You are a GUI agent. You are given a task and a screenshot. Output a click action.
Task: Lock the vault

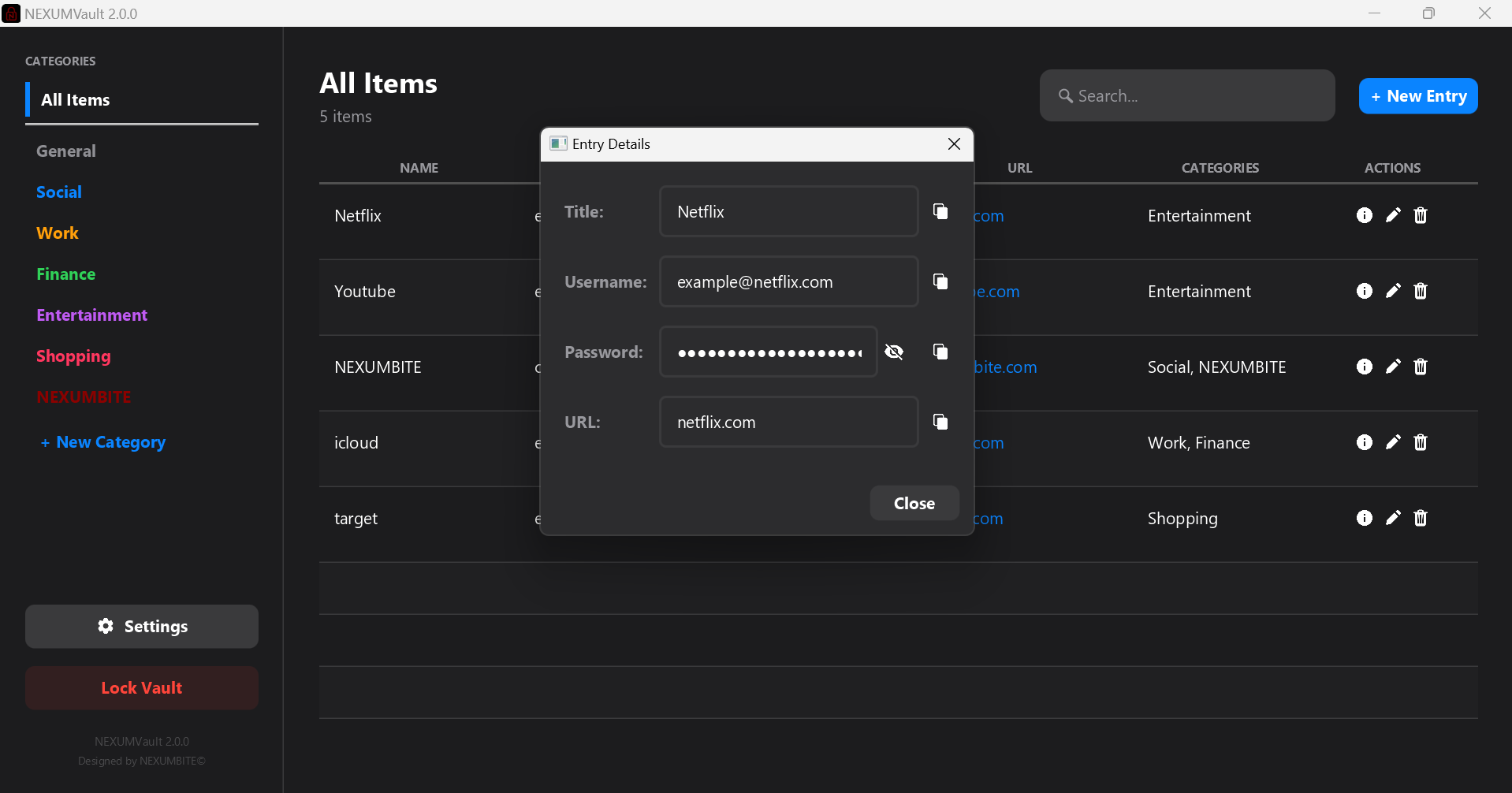click(x=141, y=687)
